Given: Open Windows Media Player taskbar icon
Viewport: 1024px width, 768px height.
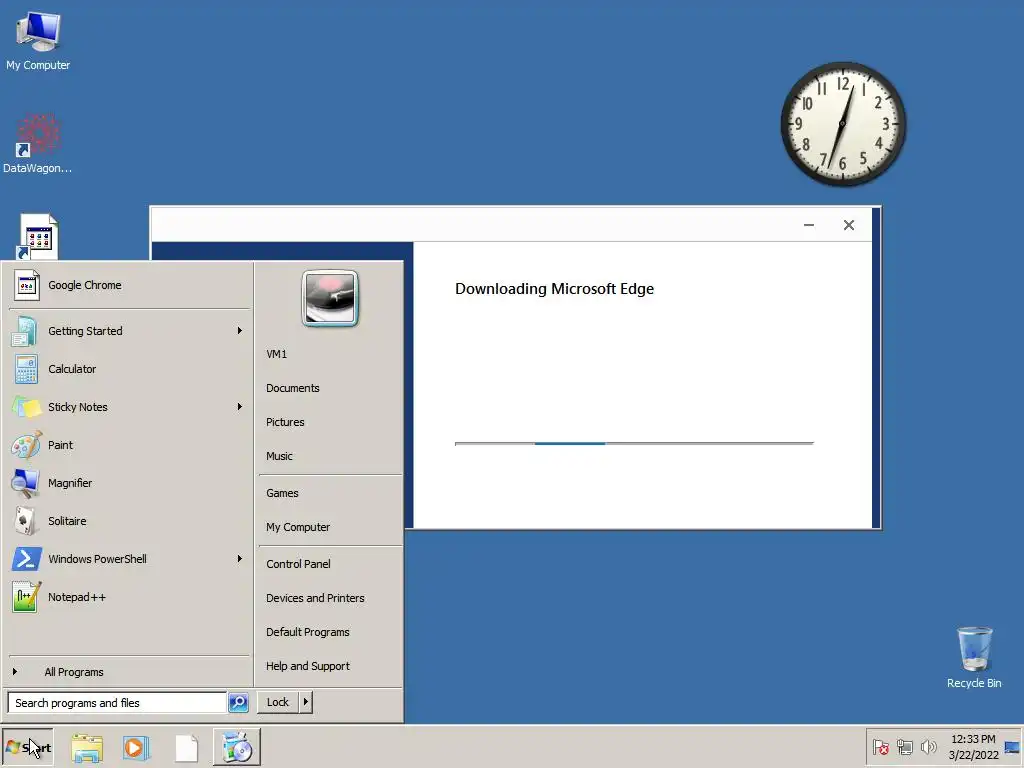Looking at the screenshot, I should [136, 748].
